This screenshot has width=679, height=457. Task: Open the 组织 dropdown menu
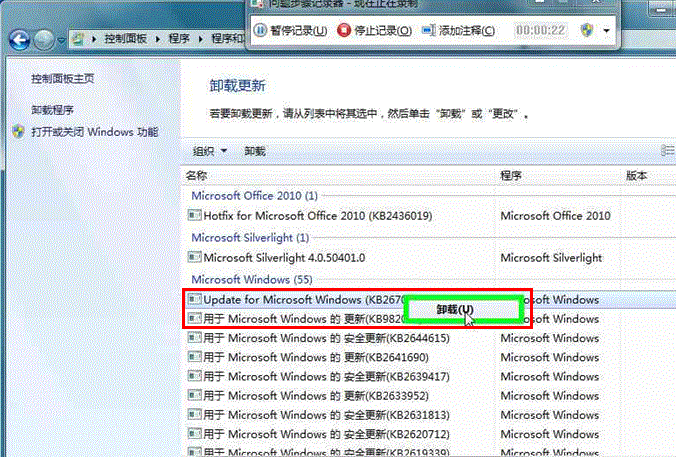tap(210, 151)
